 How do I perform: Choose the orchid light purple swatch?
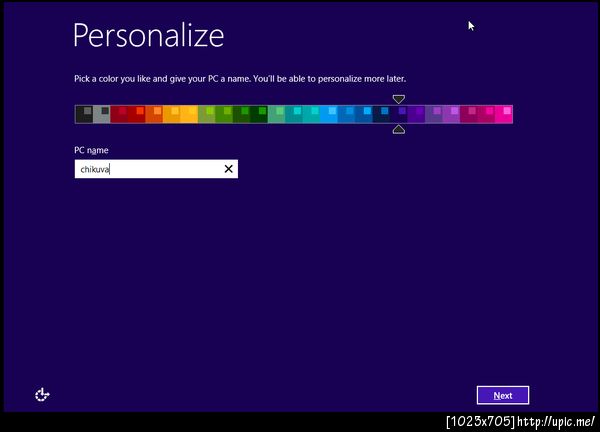452,114
